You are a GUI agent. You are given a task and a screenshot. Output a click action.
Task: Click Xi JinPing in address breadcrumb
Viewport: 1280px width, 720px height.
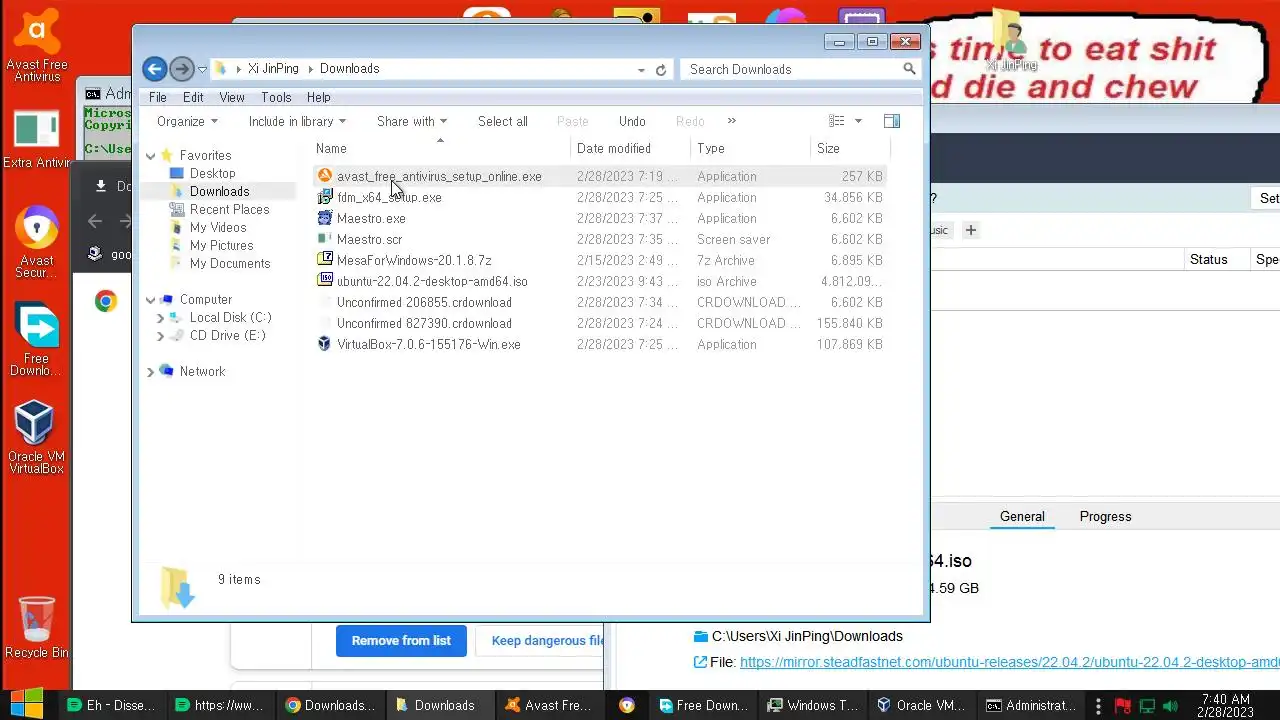[273, 69]
